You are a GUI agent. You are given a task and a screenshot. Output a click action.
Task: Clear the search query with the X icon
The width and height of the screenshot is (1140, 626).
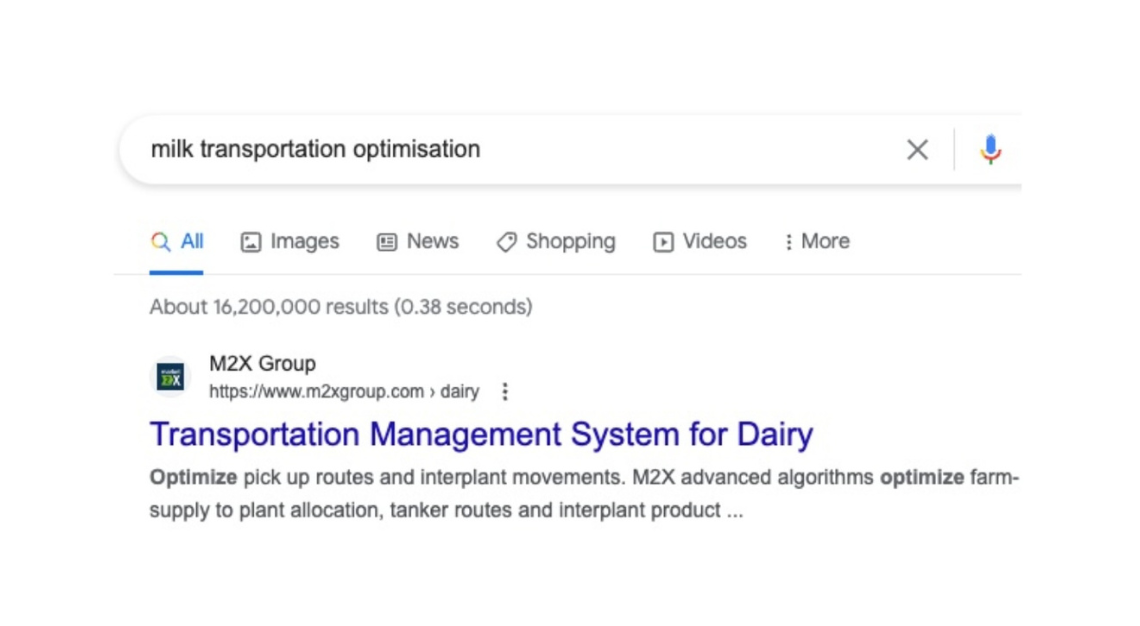[916, 150]
